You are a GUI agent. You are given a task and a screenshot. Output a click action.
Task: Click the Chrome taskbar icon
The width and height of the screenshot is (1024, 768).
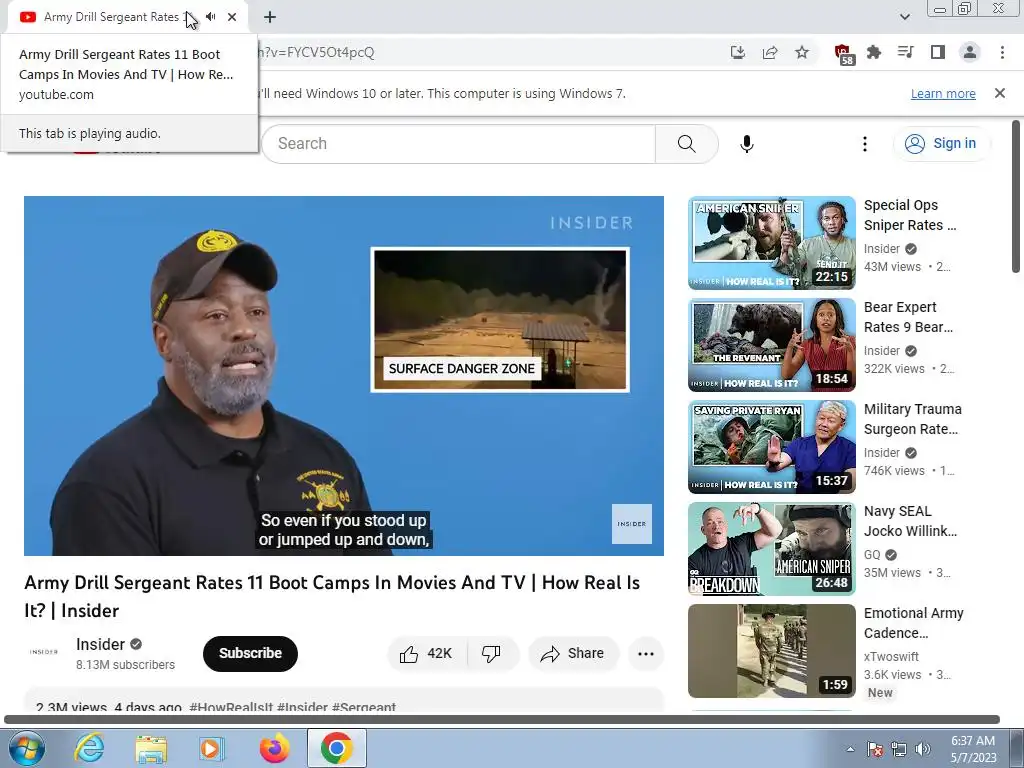(x=336, y=748)
